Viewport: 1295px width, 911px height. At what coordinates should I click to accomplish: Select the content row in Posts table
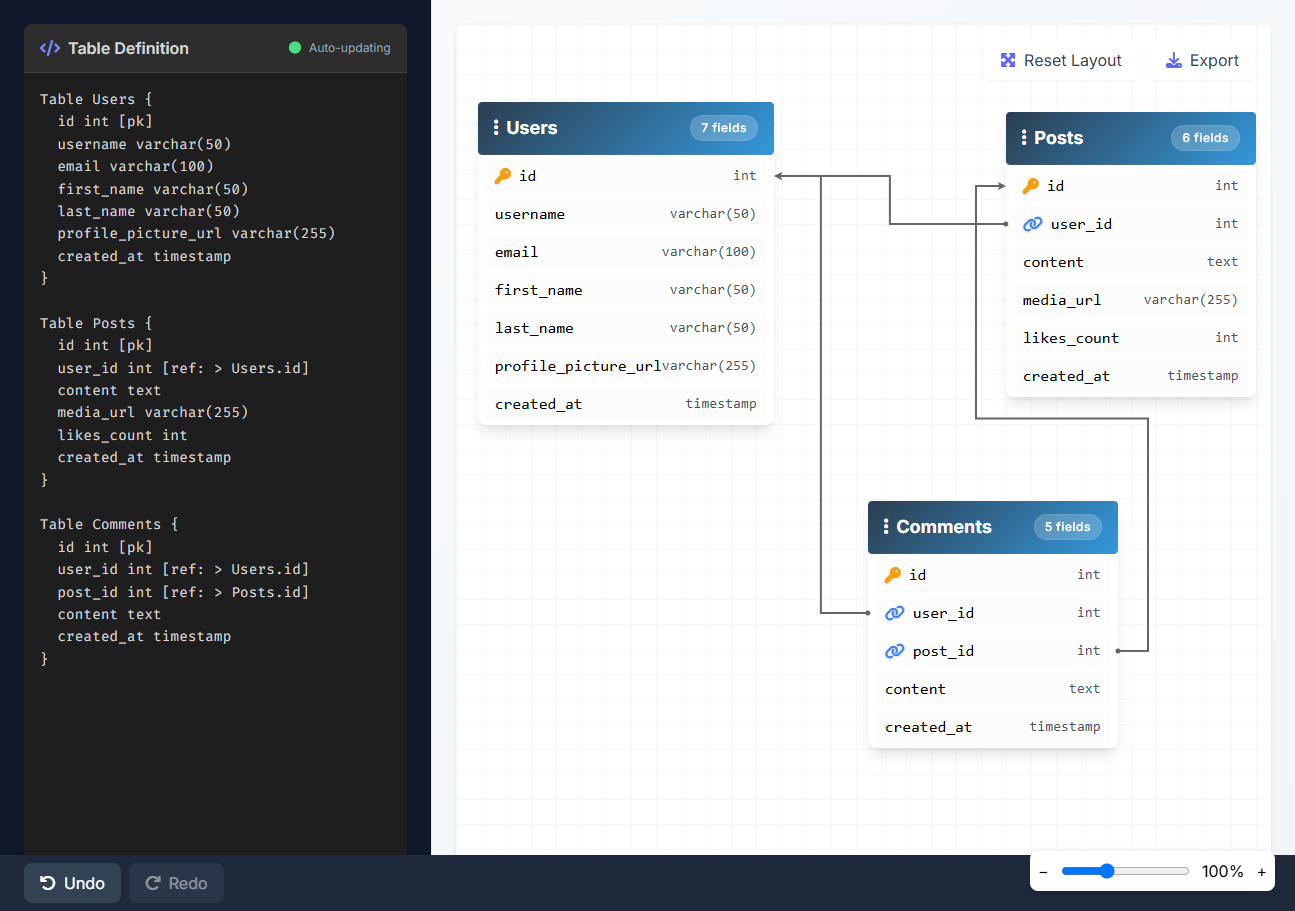tap(1131, 262)
